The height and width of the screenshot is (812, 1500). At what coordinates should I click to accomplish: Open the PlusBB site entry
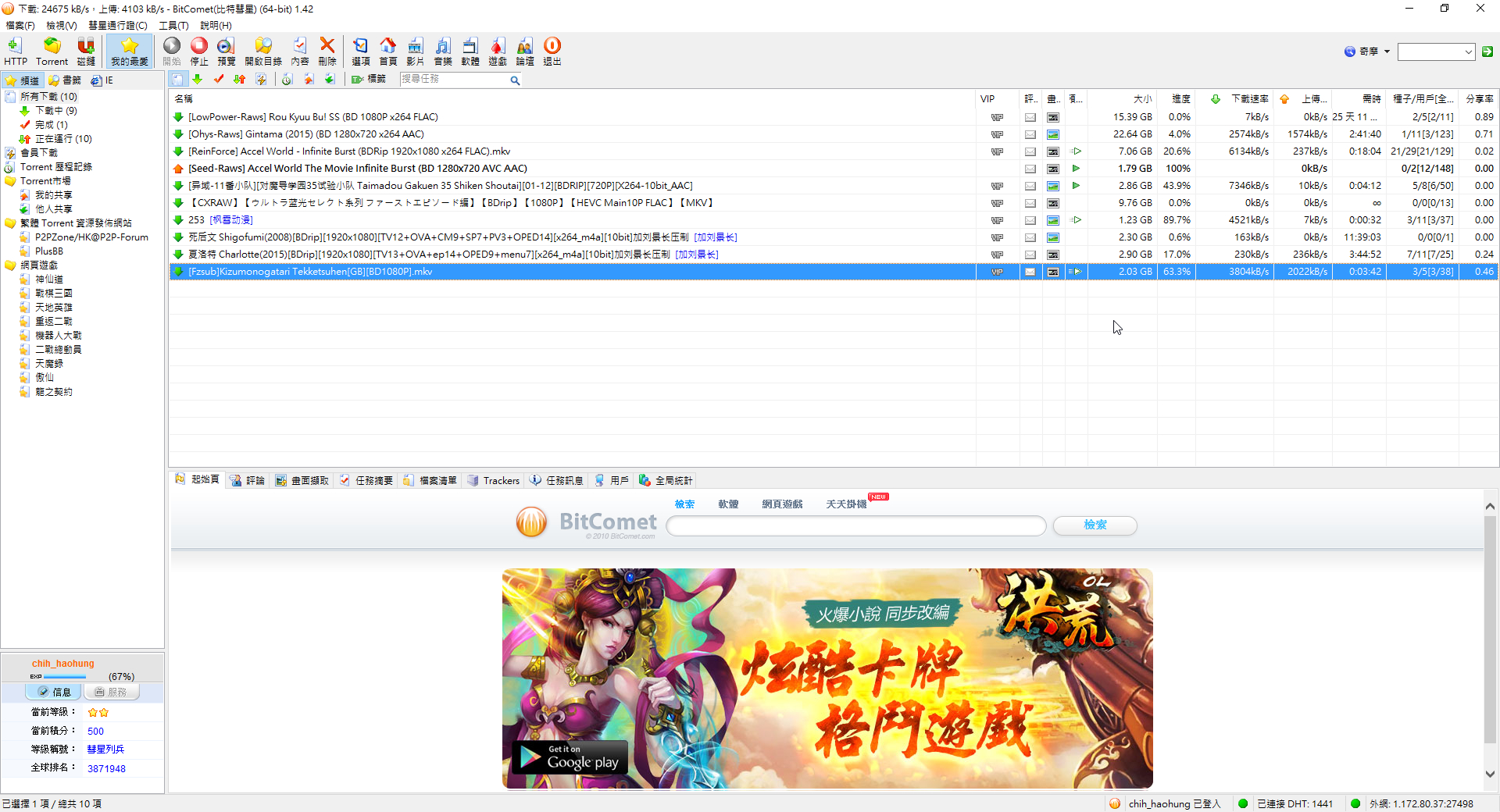point(49,251)
